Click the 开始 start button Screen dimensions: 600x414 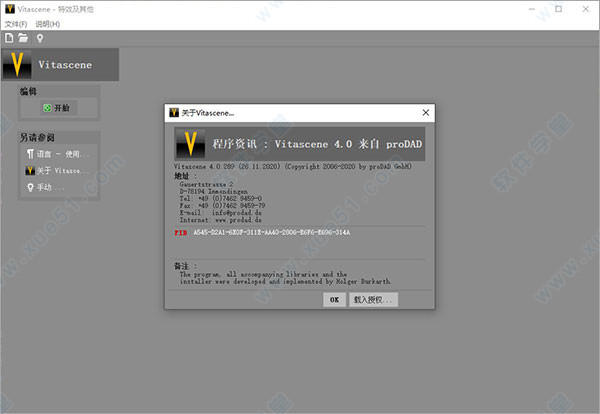coord(59,108)
